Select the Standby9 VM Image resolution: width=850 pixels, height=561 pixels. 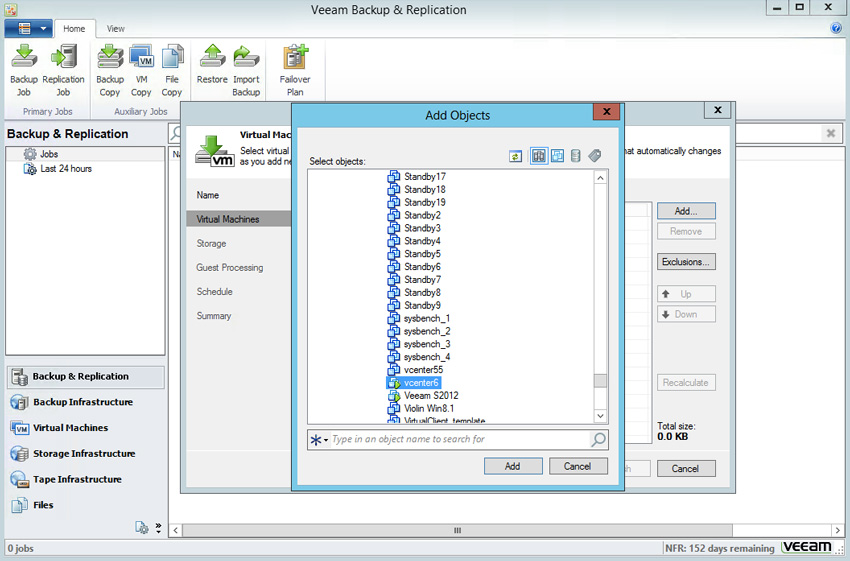[414, 305]
